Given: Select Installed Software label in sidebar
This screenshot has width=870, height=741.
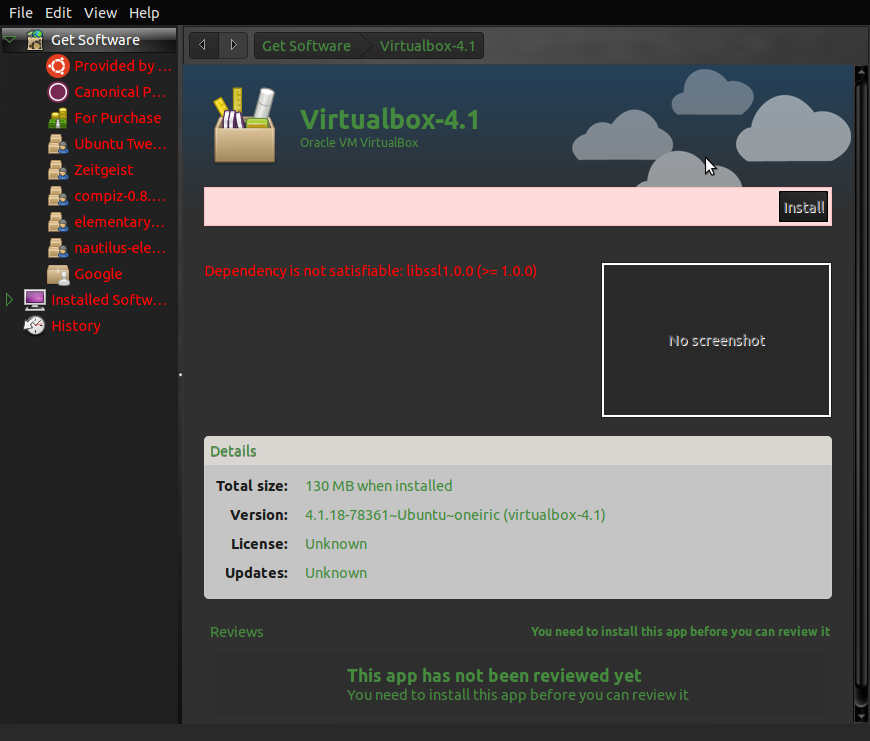Looking at the screenshot, I should pos(109,300).
